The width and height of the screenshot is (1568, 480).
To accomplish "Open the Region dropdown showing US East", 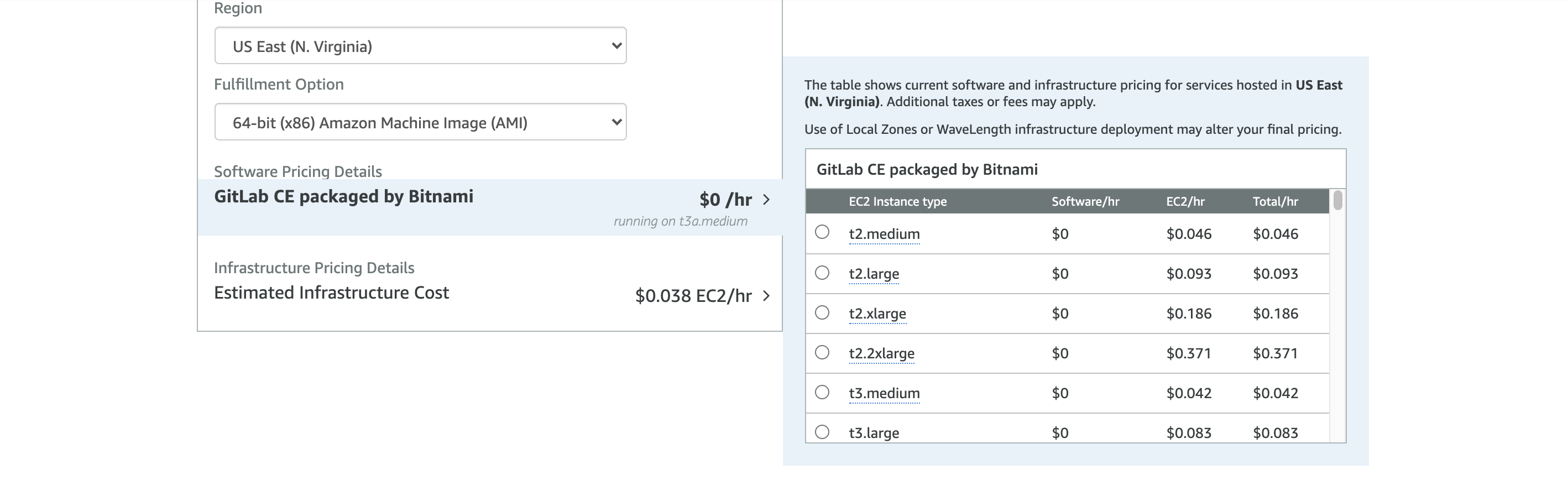I will [420, 46].
